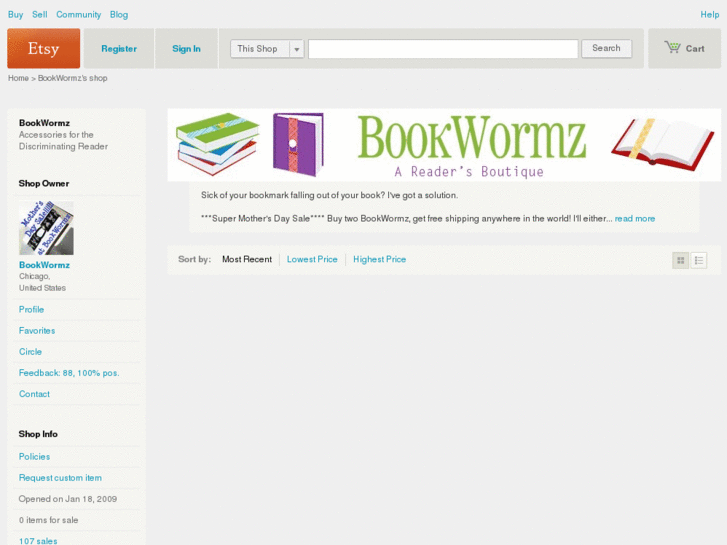The height and width of the screenshot is (545, 727).
Task: Open the Contact sidebar link
Action: (x=34, y=394)
